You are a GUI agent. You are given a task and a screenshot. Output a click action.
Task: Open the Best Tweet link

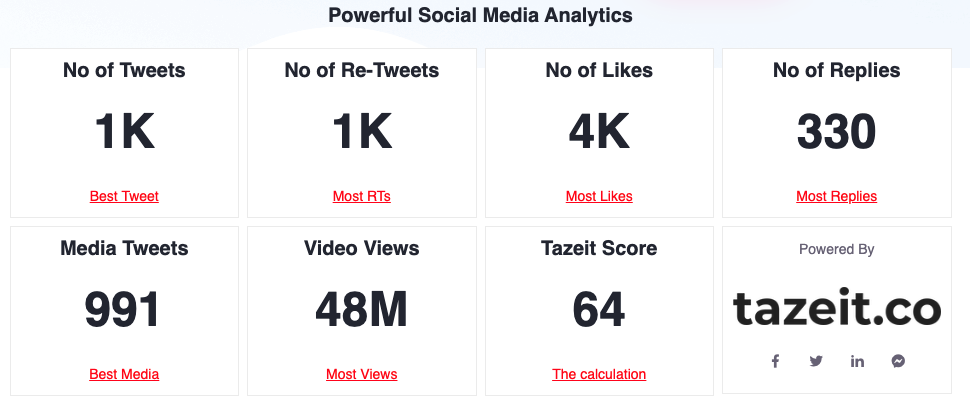point(124,196)
